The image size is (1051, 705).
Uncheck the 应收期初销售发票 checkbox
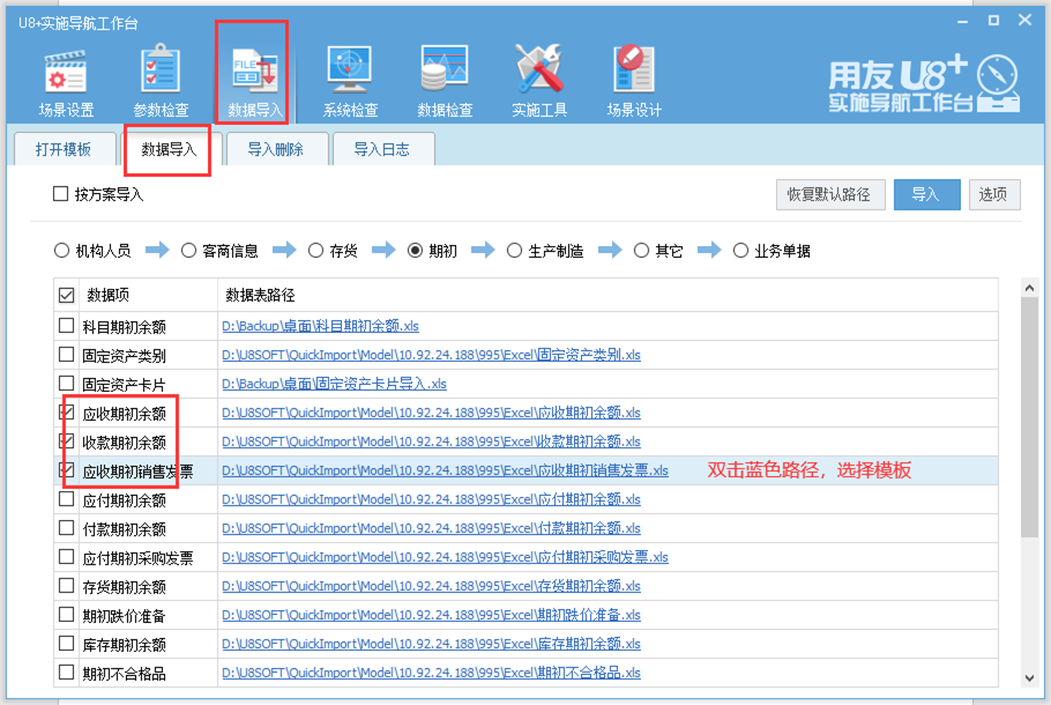pos(66,470)
